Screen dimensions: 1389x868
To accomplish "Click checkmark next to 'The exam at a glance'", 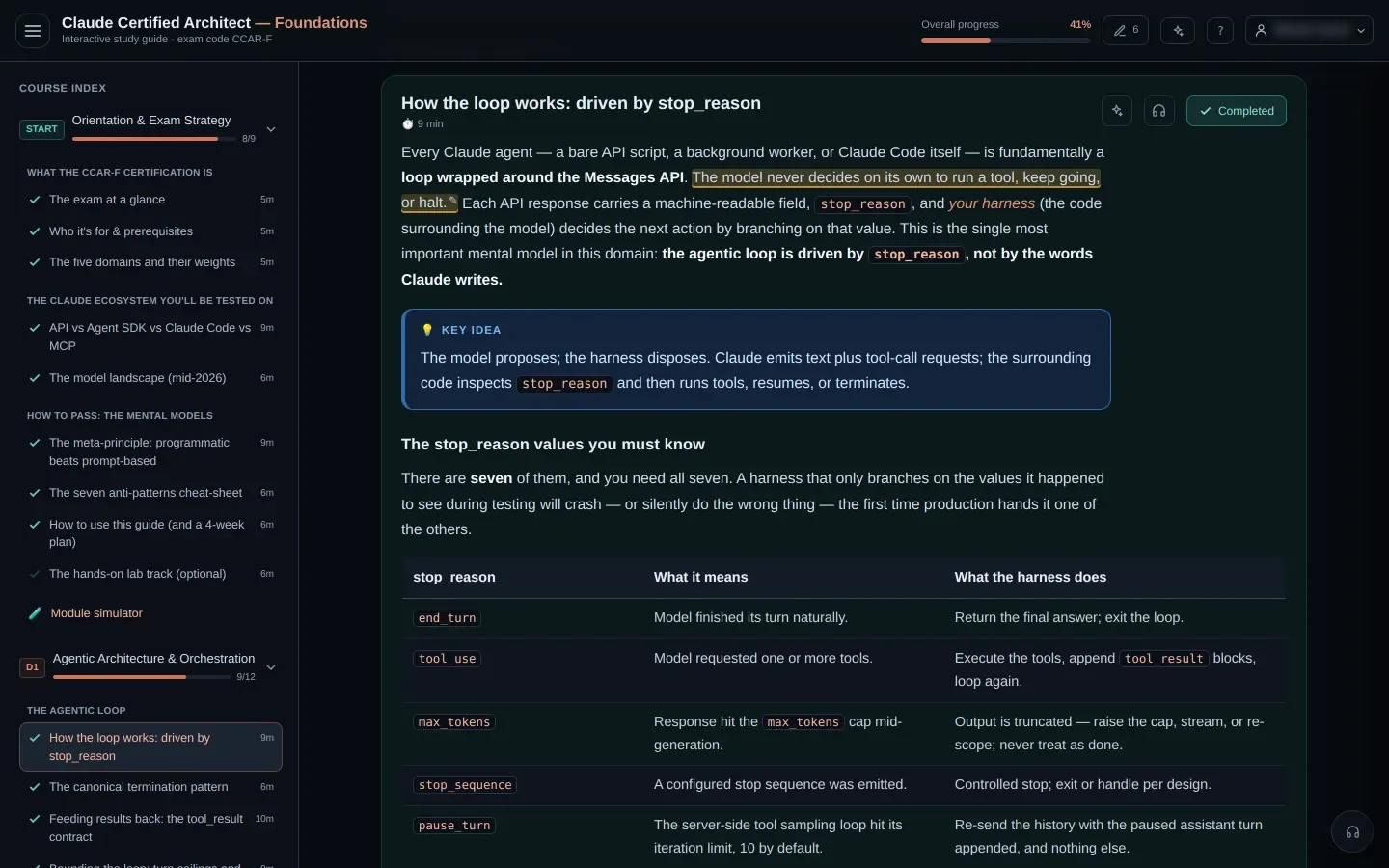I will [x=35, y=200].
